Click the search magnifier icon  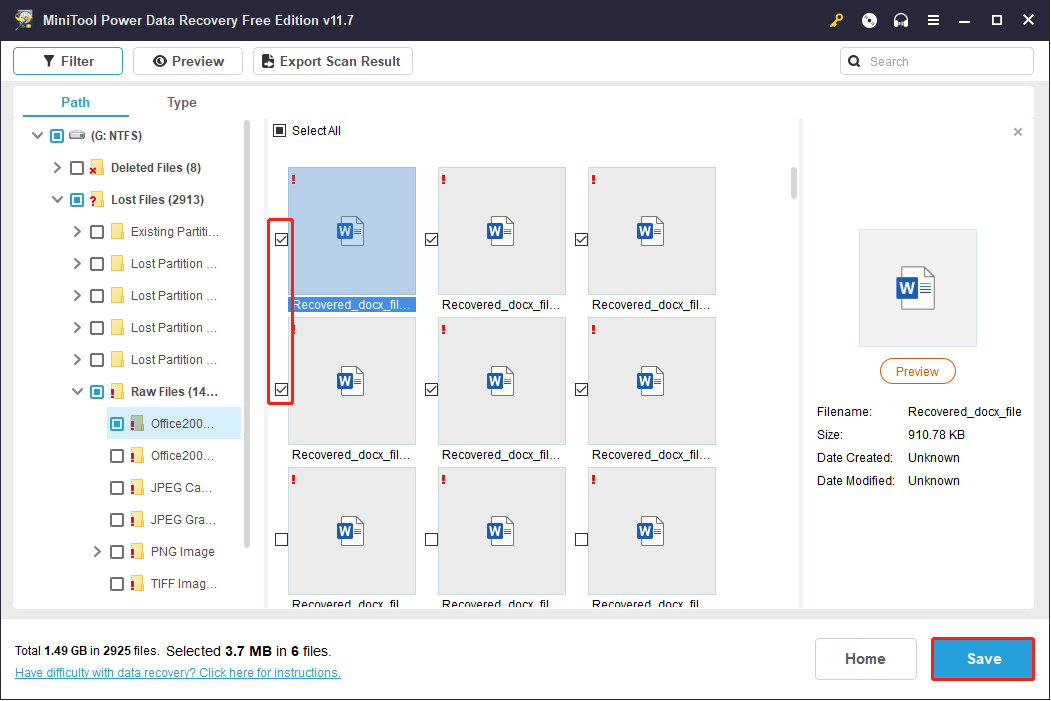854,61
